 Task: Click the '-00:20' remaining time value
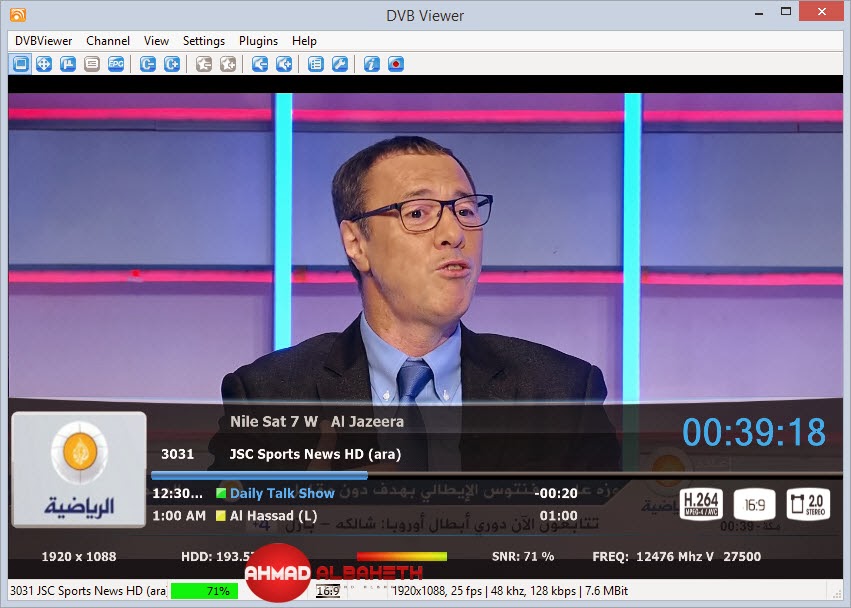tap(556, 493)
